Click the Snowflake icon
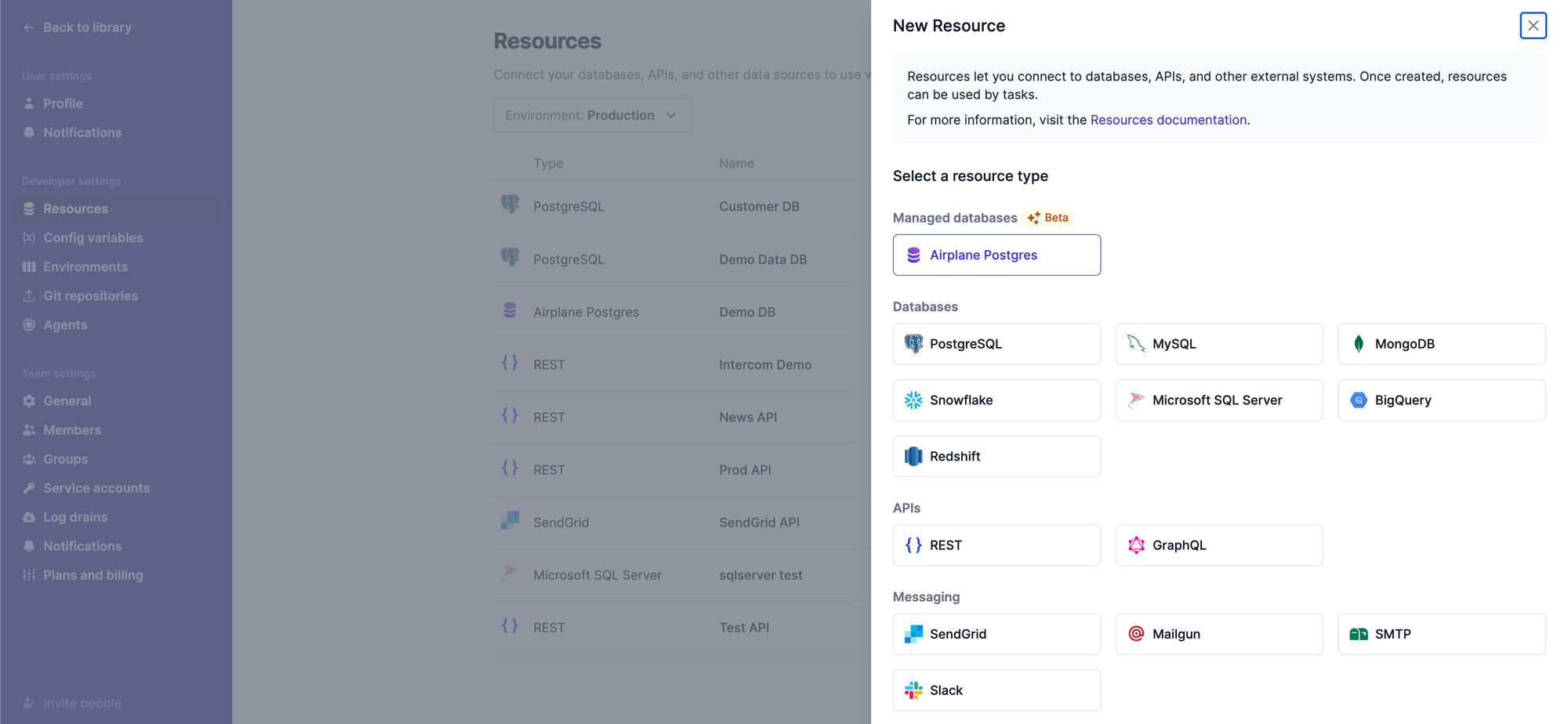 tap(913, 400)
